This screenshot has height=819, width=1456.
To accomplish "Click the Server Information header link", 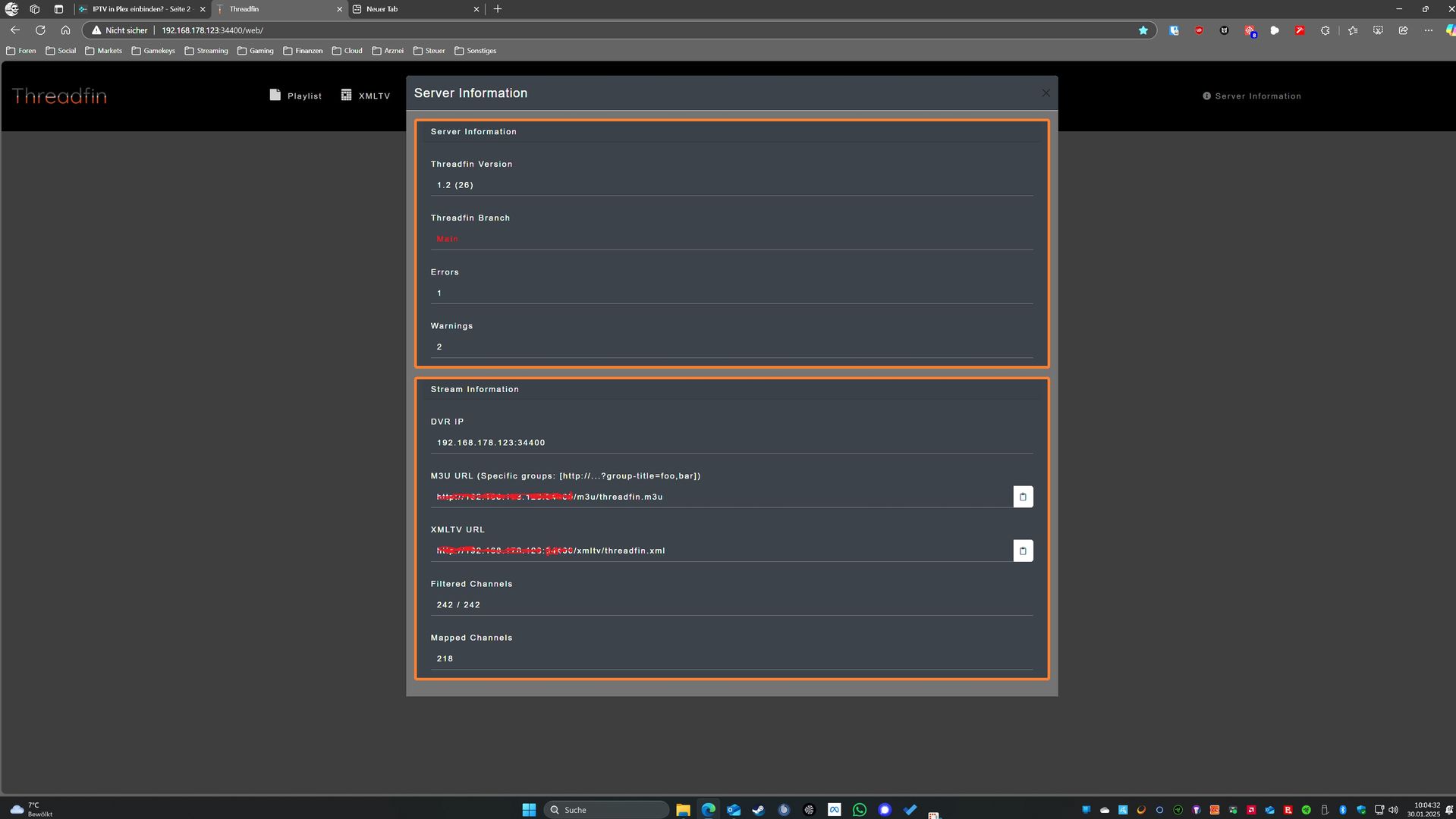I will point(1252,96).
